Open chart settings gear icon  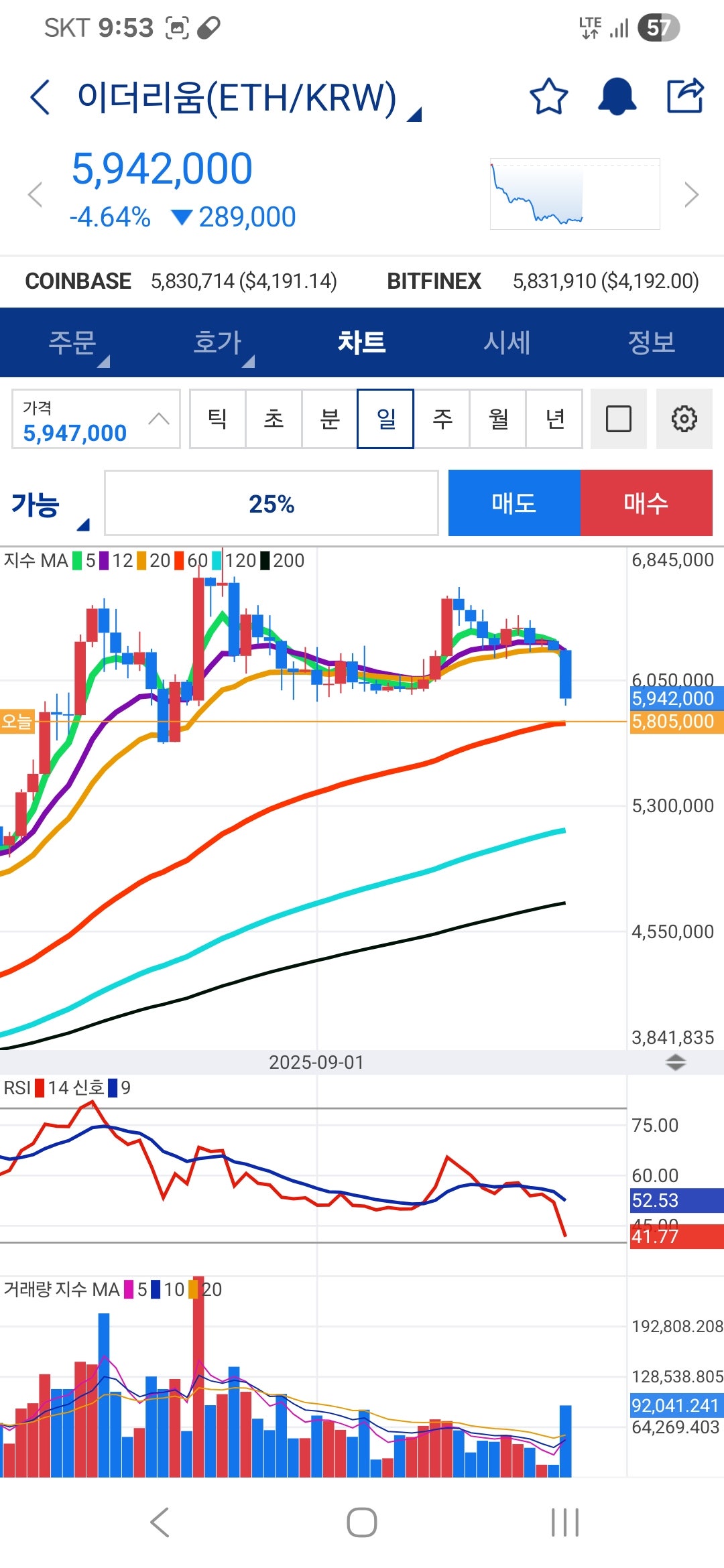pyautogui.click(x=684, y=419)
